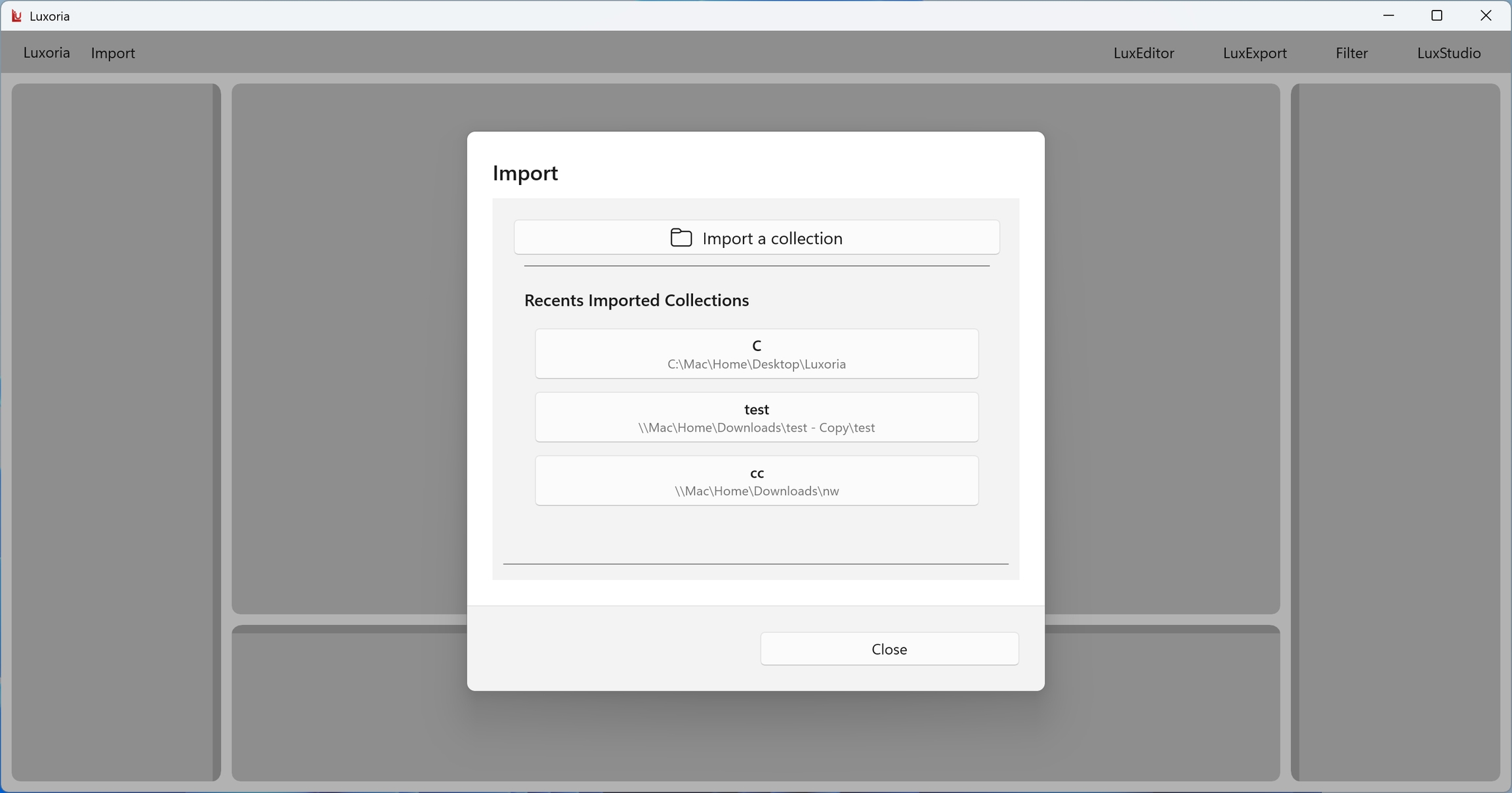This screenshot has height=793, width=1512.
Task: Switch to LuxEditor module
Action: point(1143,53)
